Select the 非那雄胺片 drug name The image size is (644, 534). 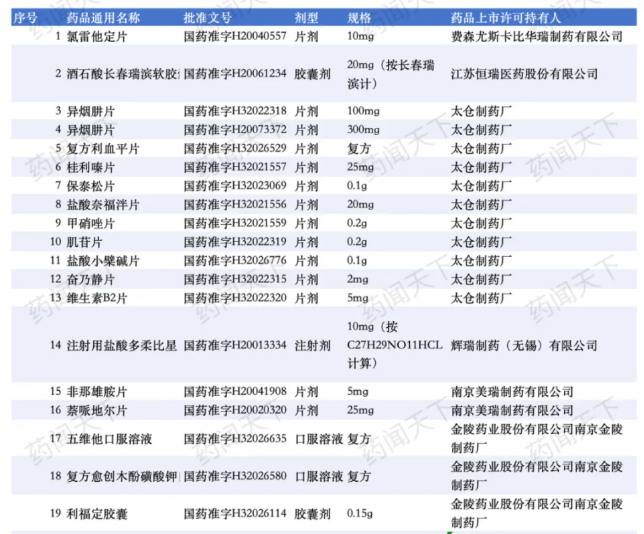pos(96,391)
